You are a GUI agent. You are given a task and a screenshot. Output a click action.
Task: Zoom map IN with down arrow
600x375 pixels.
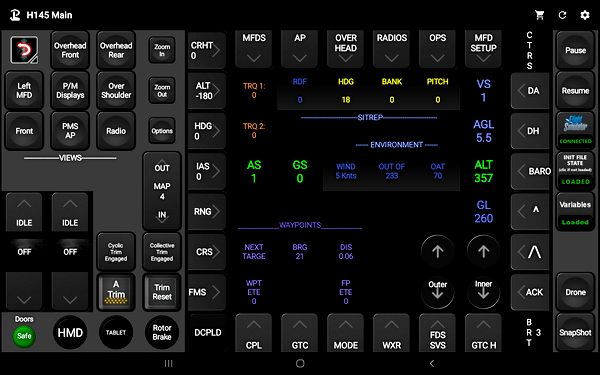tap(162, 217)
